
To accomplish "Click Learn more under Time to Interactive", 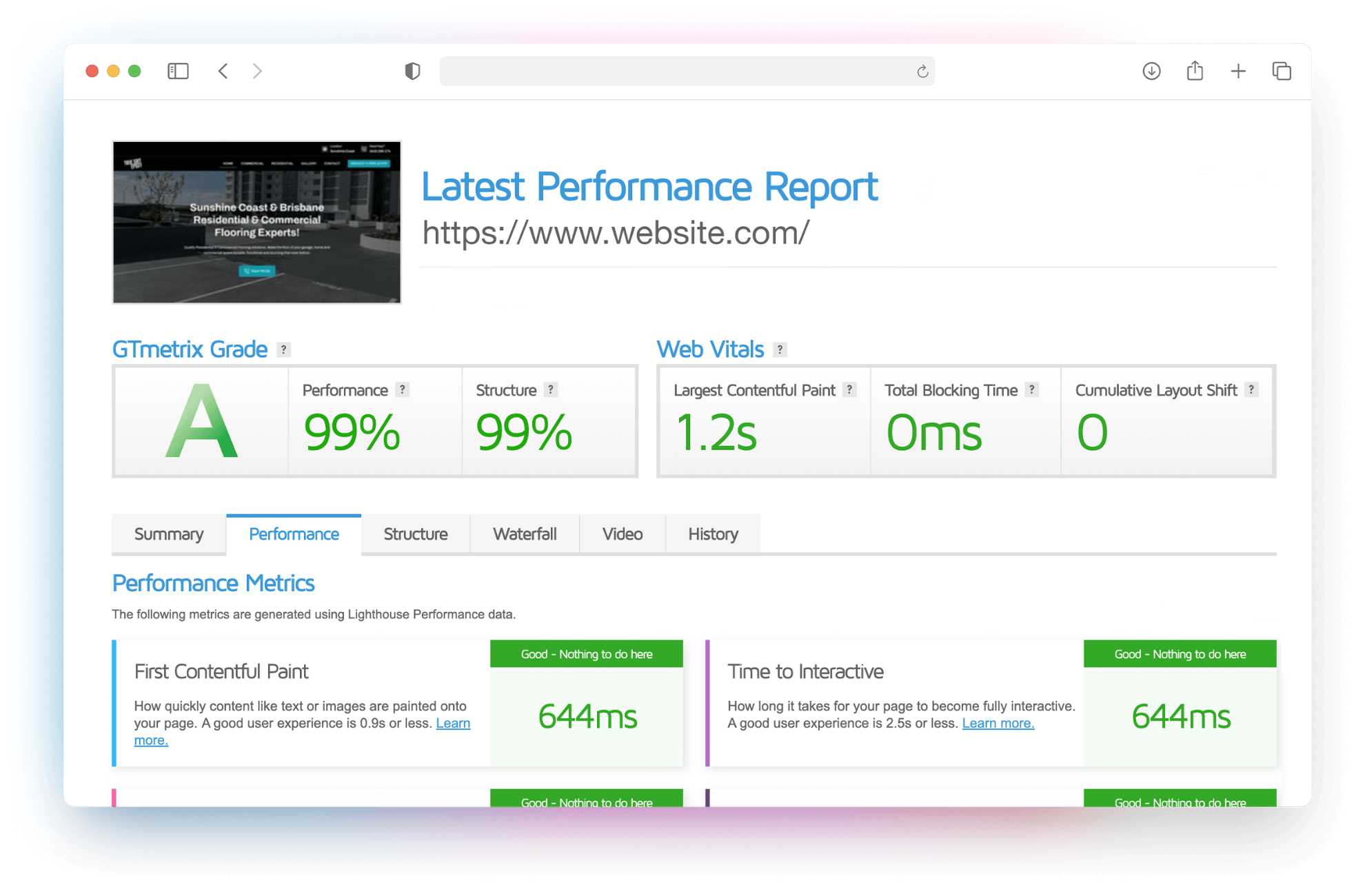I will tap(998, 723).
